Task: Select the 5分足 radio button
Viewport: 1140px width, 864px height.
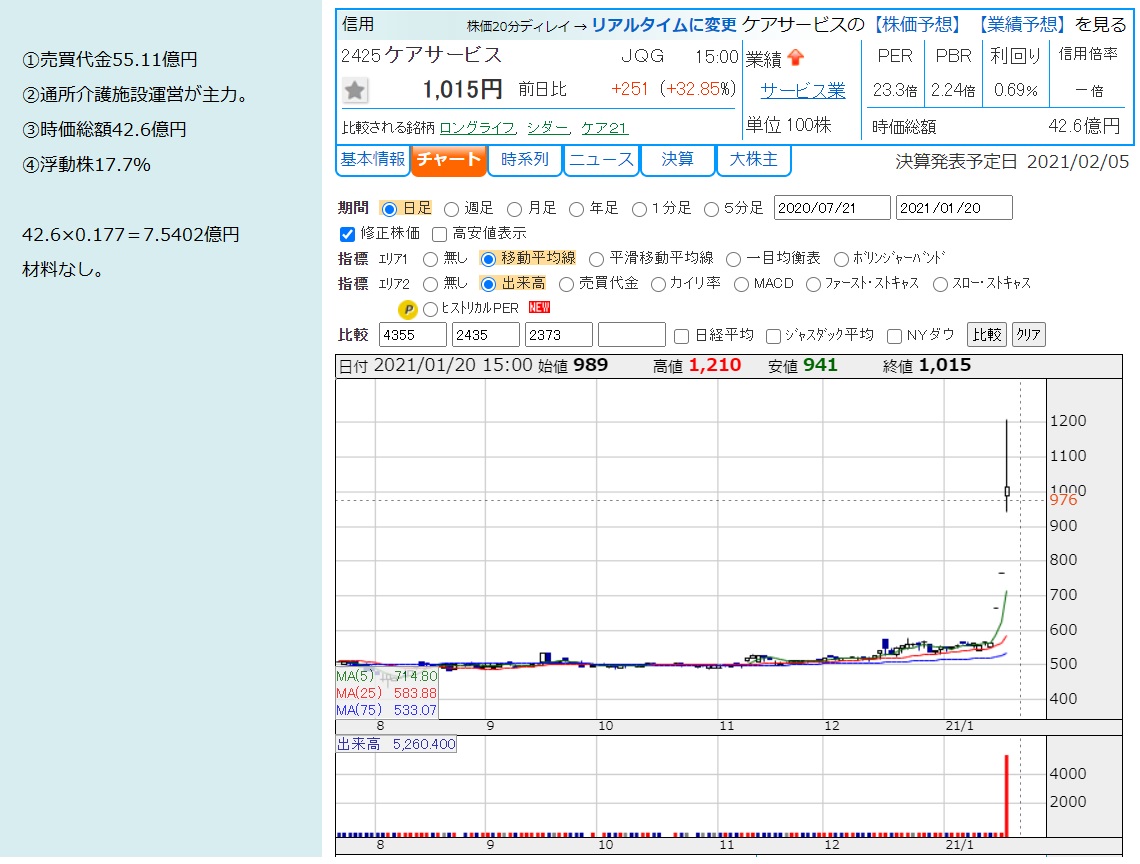Action: coord(711,209)
